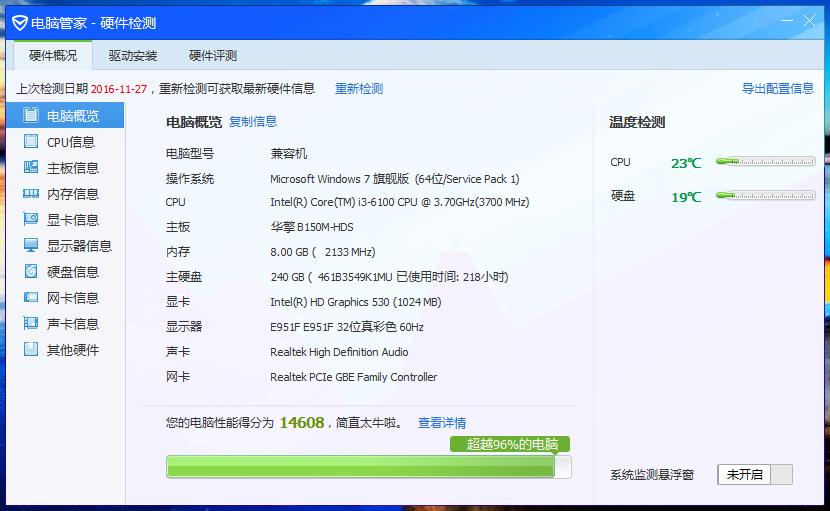This screenshot has width=830, height=511.
Task: Click the performance score 14608
Action: pyautogui.click(x=302, y=423)
